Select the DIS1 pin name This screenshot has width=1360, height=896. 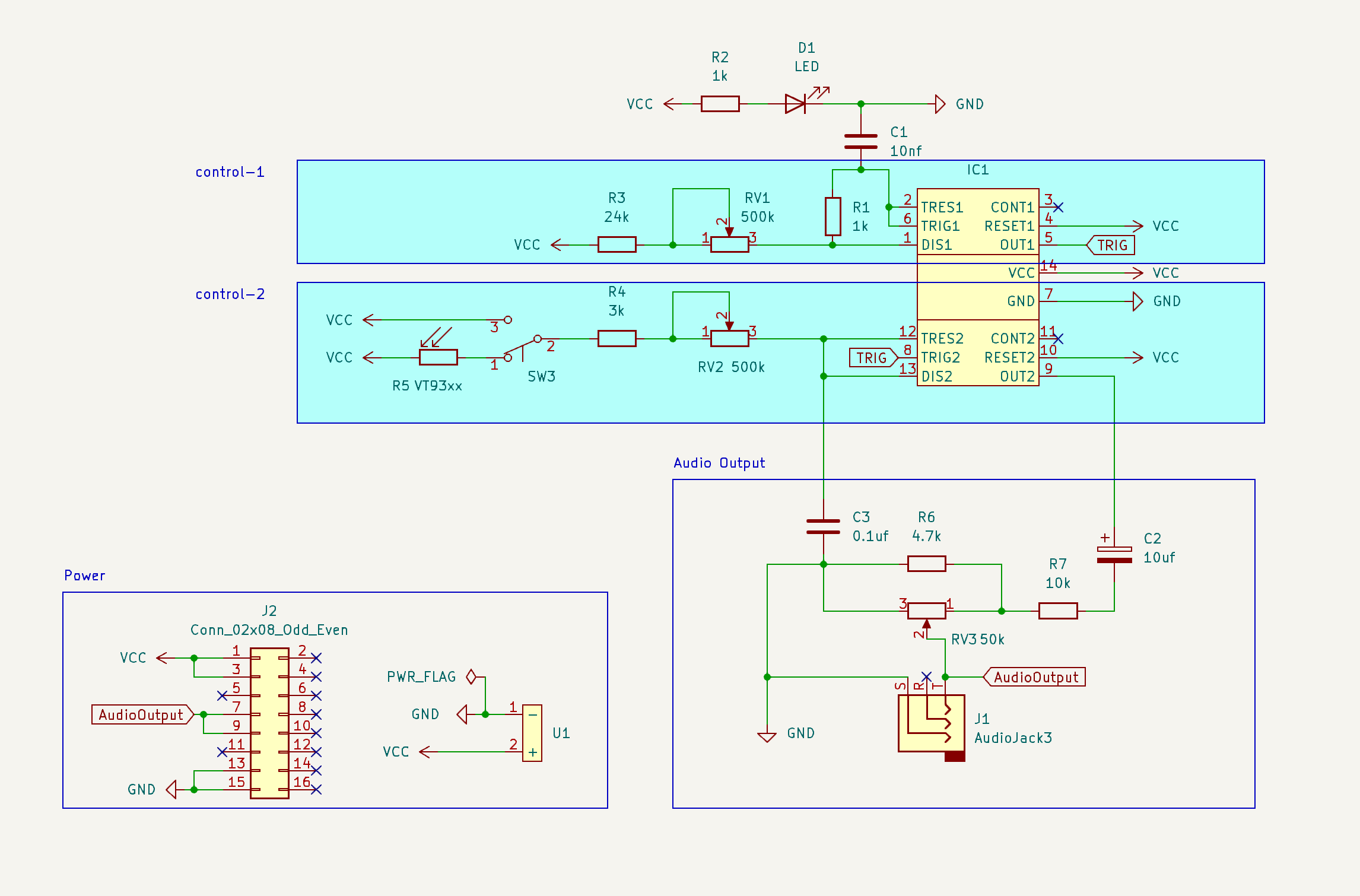coord(937,245)
